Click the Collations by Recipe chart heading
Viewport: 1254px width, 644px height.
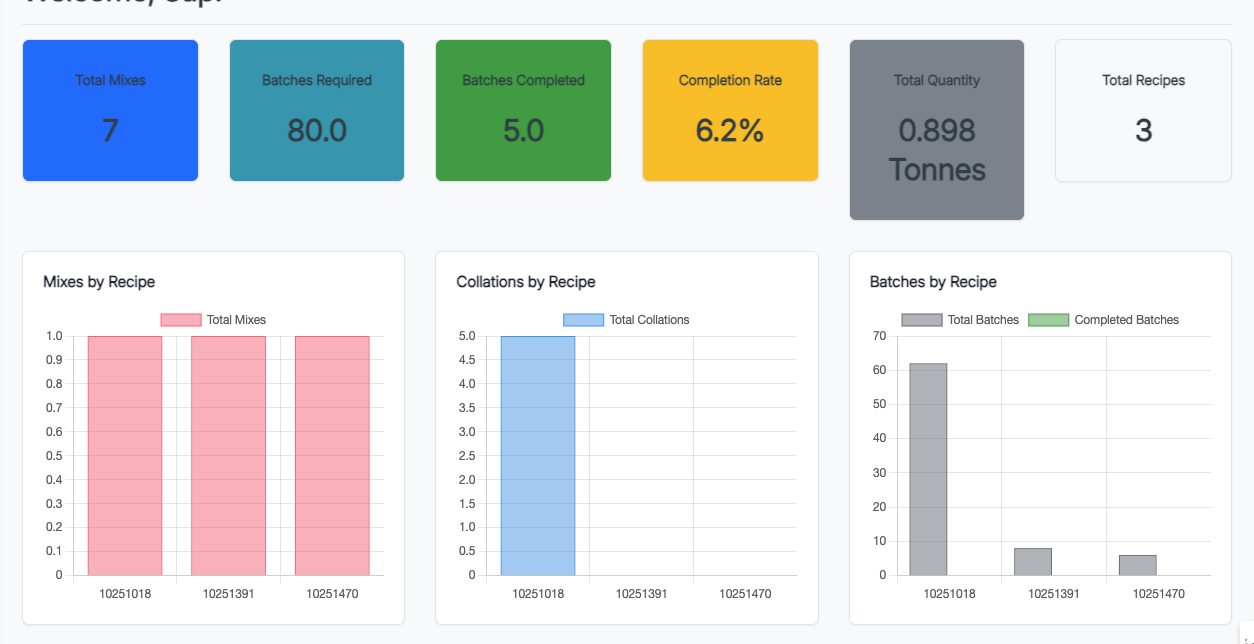click(526, 282)
